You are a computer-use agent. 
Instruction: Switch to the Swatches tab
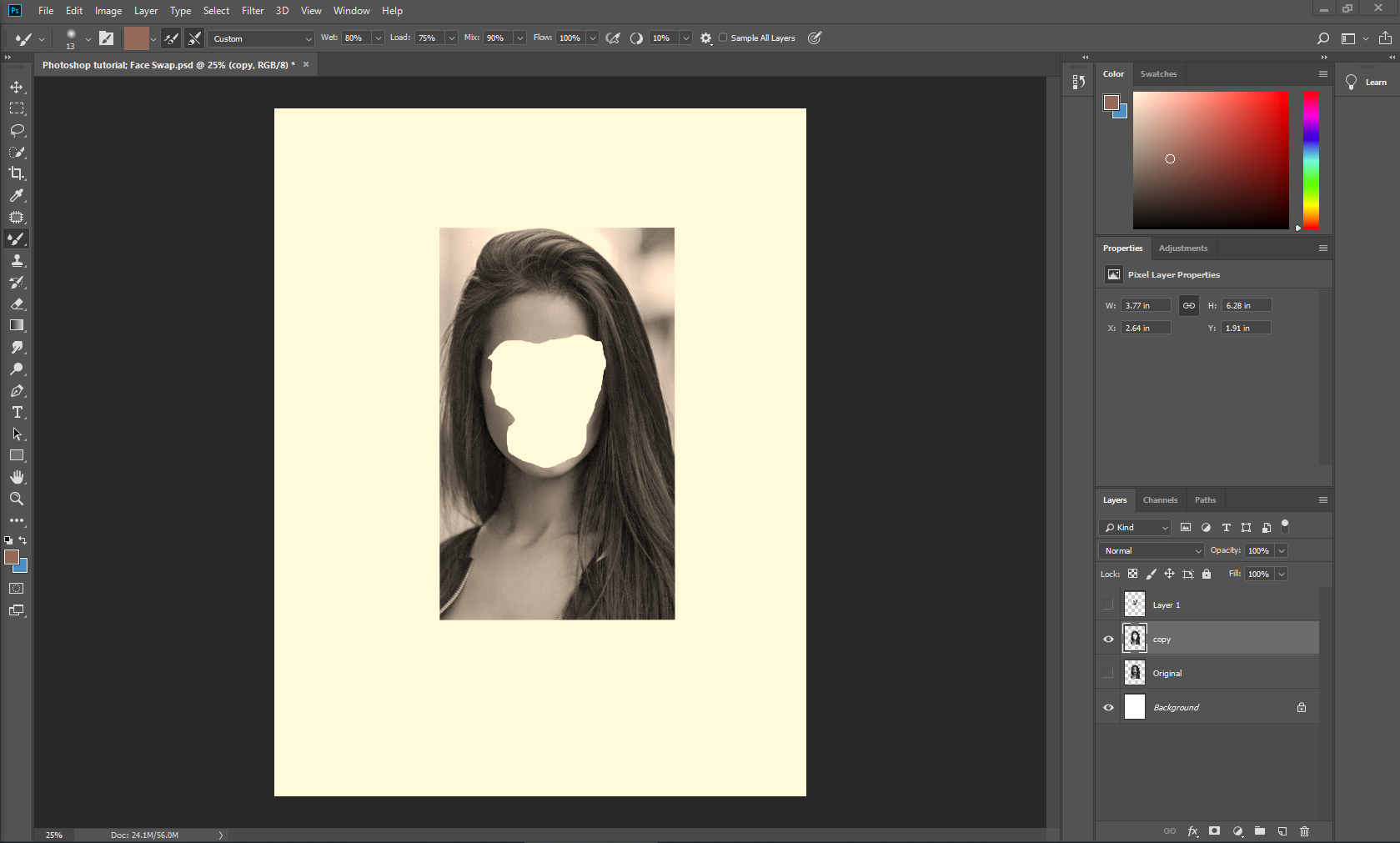click(1158, 74)
